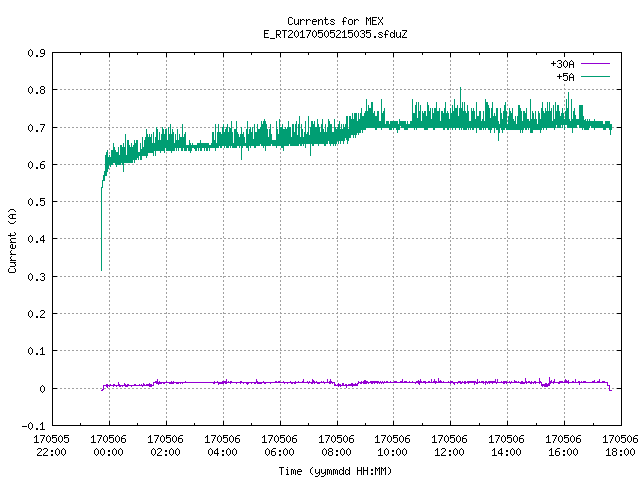Click the 170506 08:00 x-axis tick label
640x480 pixels.
[x=336, y=445]
